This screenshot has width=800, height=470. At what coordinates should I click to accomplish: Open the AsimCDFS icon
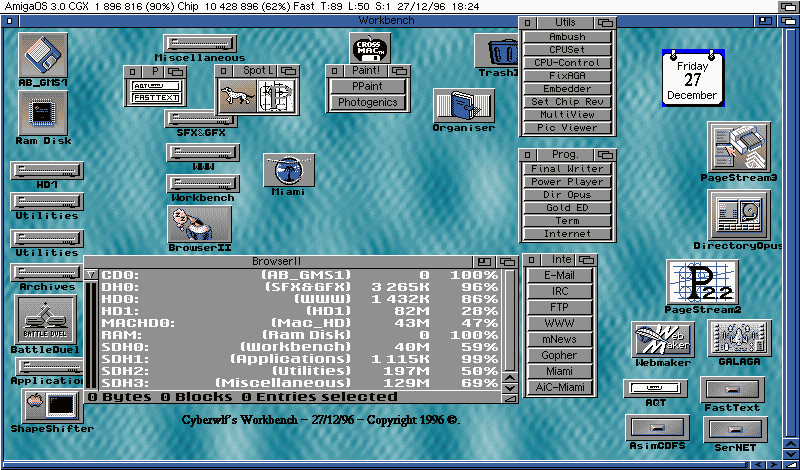pos(657,428)
